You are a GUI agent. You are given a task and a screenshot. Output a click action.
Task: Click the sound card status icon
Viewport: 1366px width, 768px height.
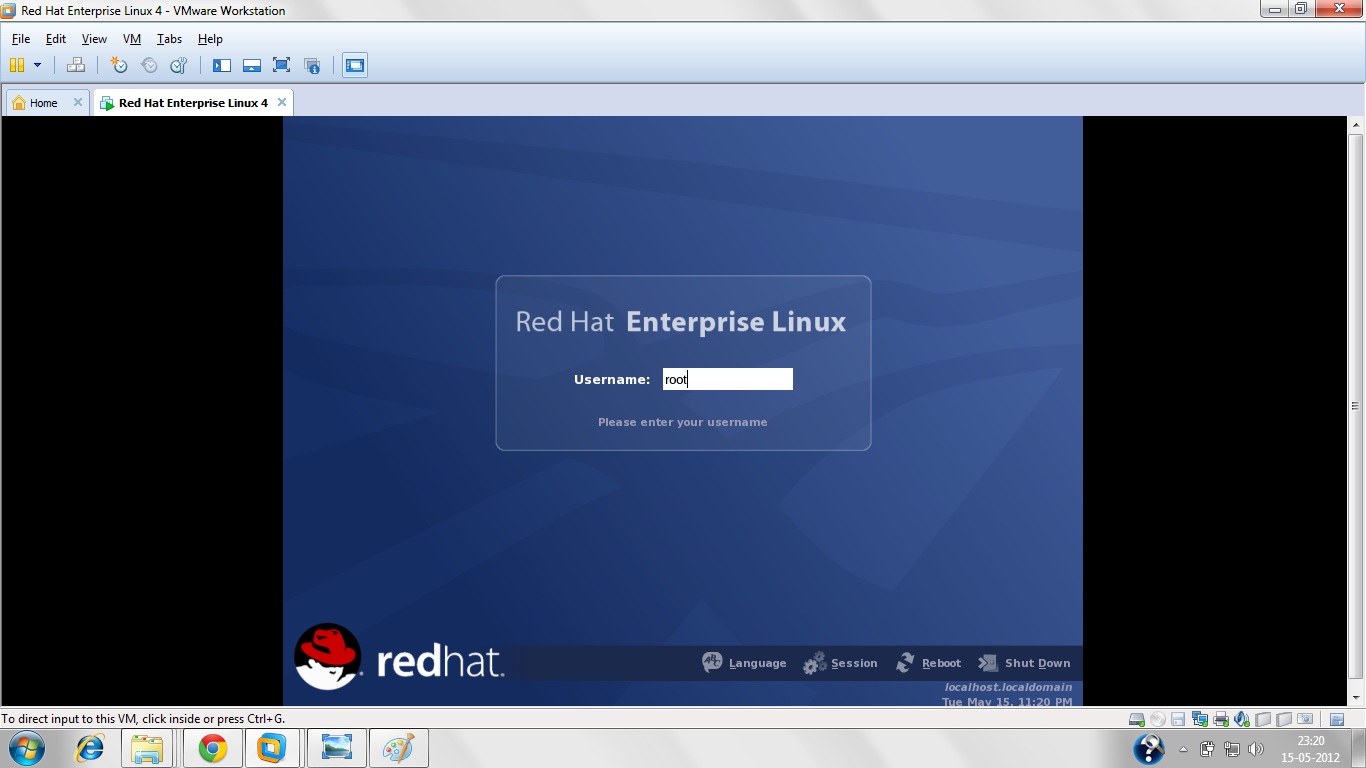tap(1242, 719)
